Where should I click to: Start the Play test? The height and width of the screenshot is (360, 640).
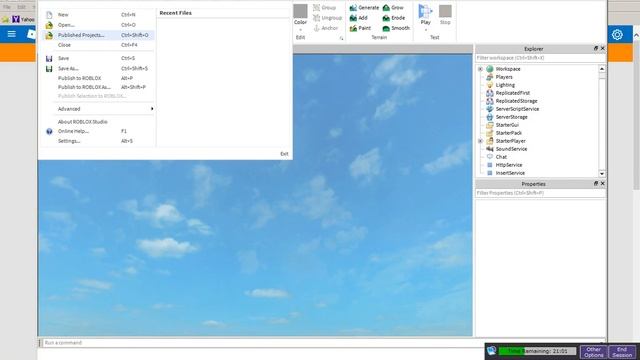(x=425, y=14)
